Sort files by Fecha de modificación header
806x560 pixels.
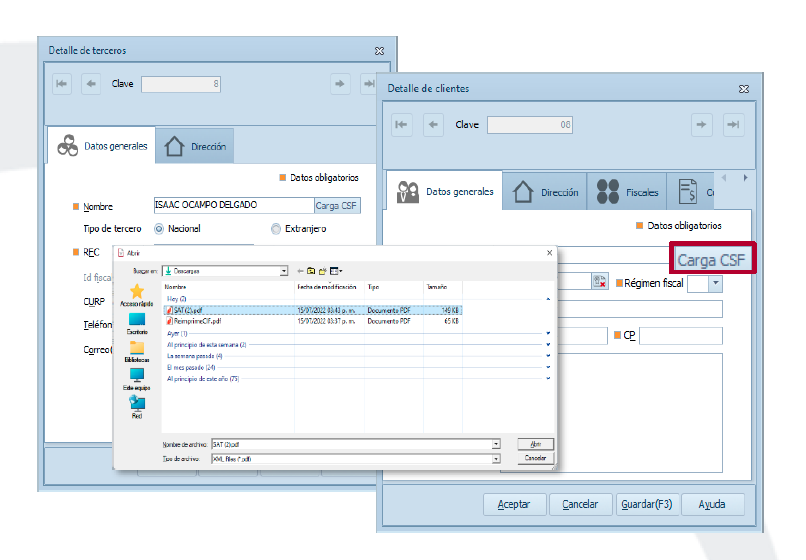pos(329,287)
